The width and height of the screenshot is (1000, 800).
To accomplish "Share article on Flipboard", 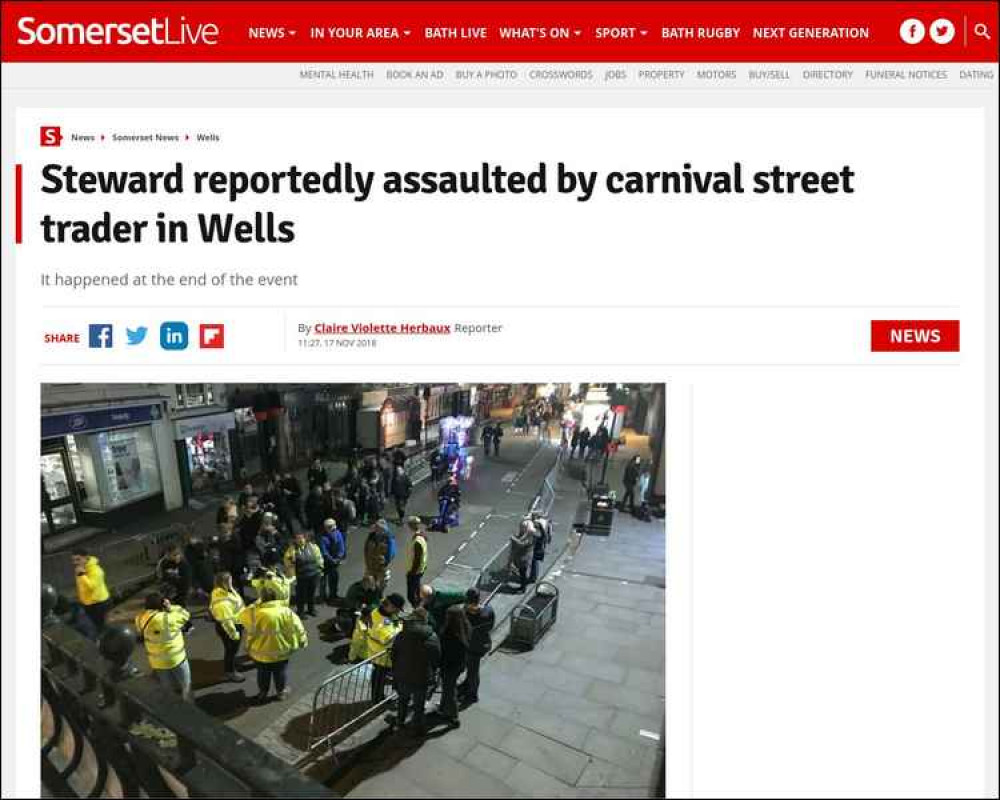I will click(x=212, y=337).
